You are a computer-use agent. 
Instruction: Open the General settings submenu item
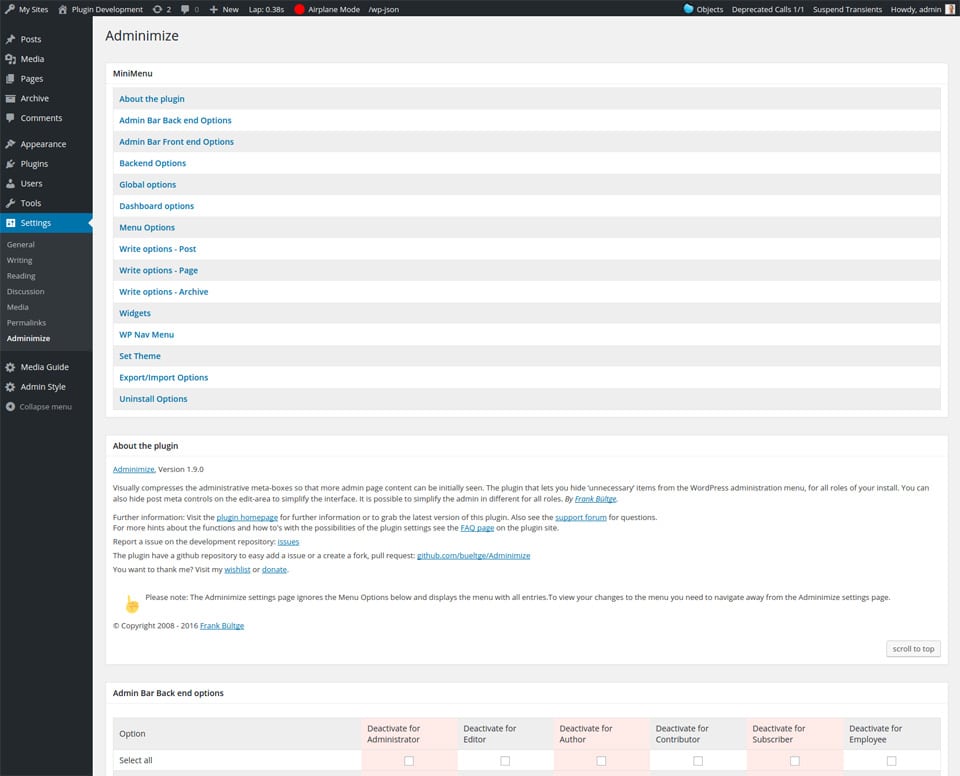tap(21, 244)
